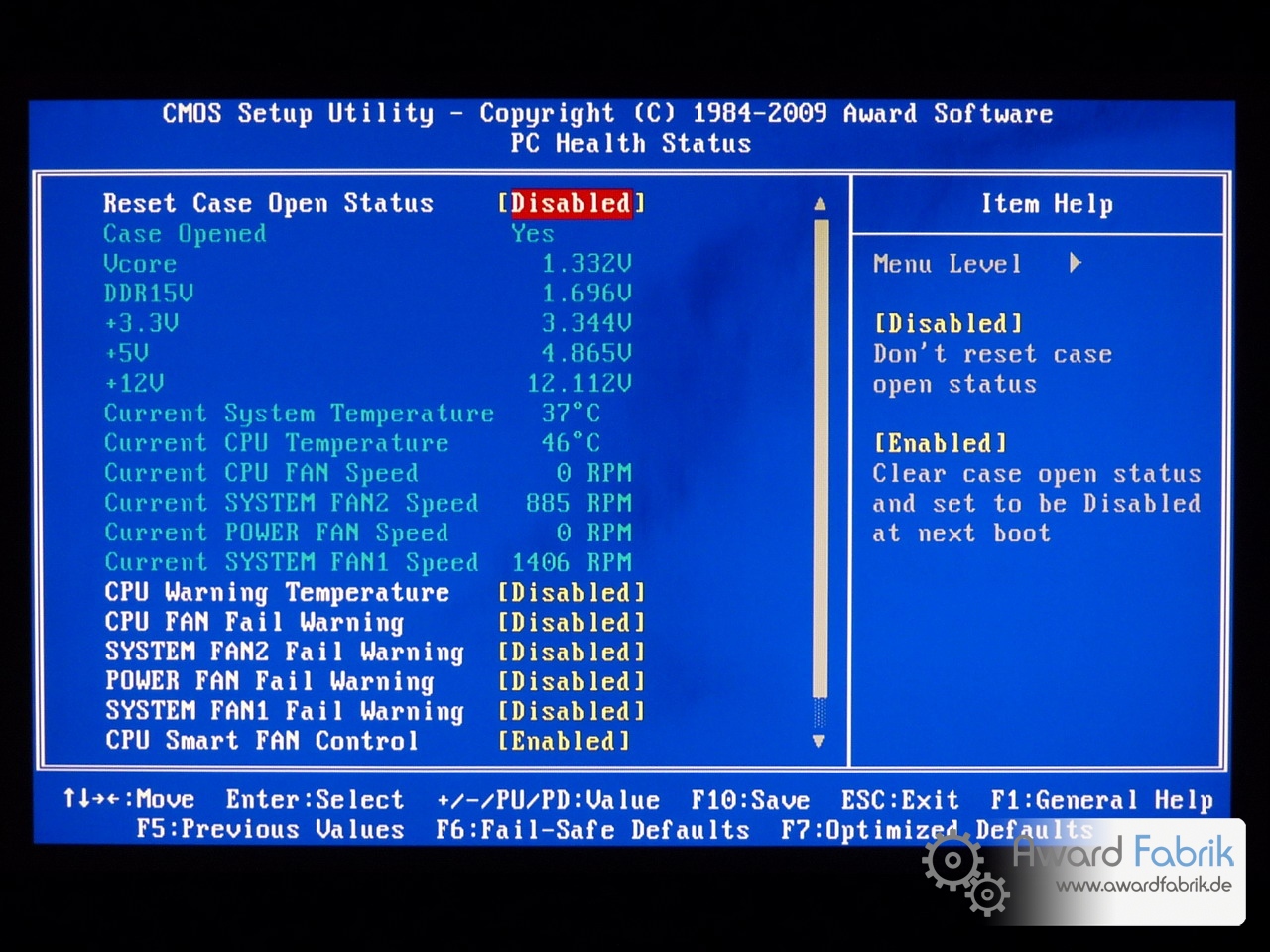
Task: Click F6:Fail-Safe Defaults hint
Action: pyautogui.click(x=592, y=830)
